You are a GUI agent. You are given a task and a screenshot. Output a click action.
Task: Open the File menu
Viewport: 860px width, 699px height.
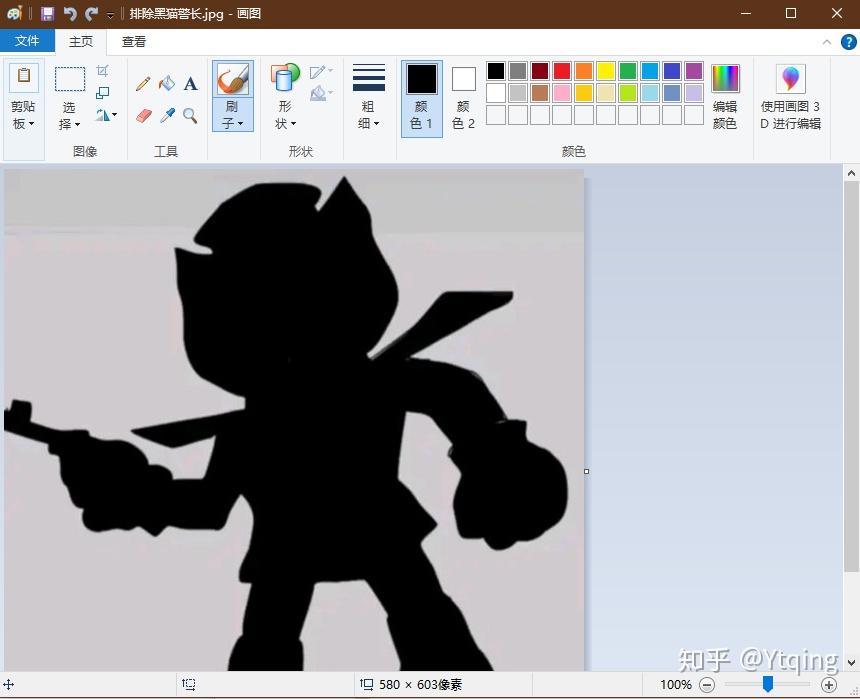(x=27, y=41)
